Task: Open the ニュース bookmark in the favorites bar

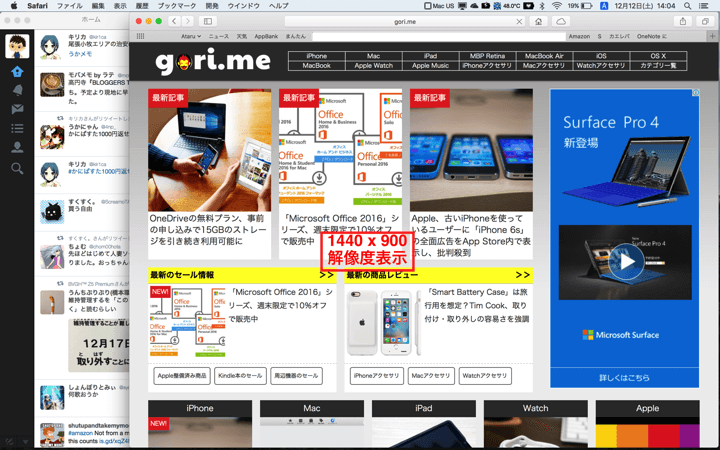Action: click(x=219, y=36)
